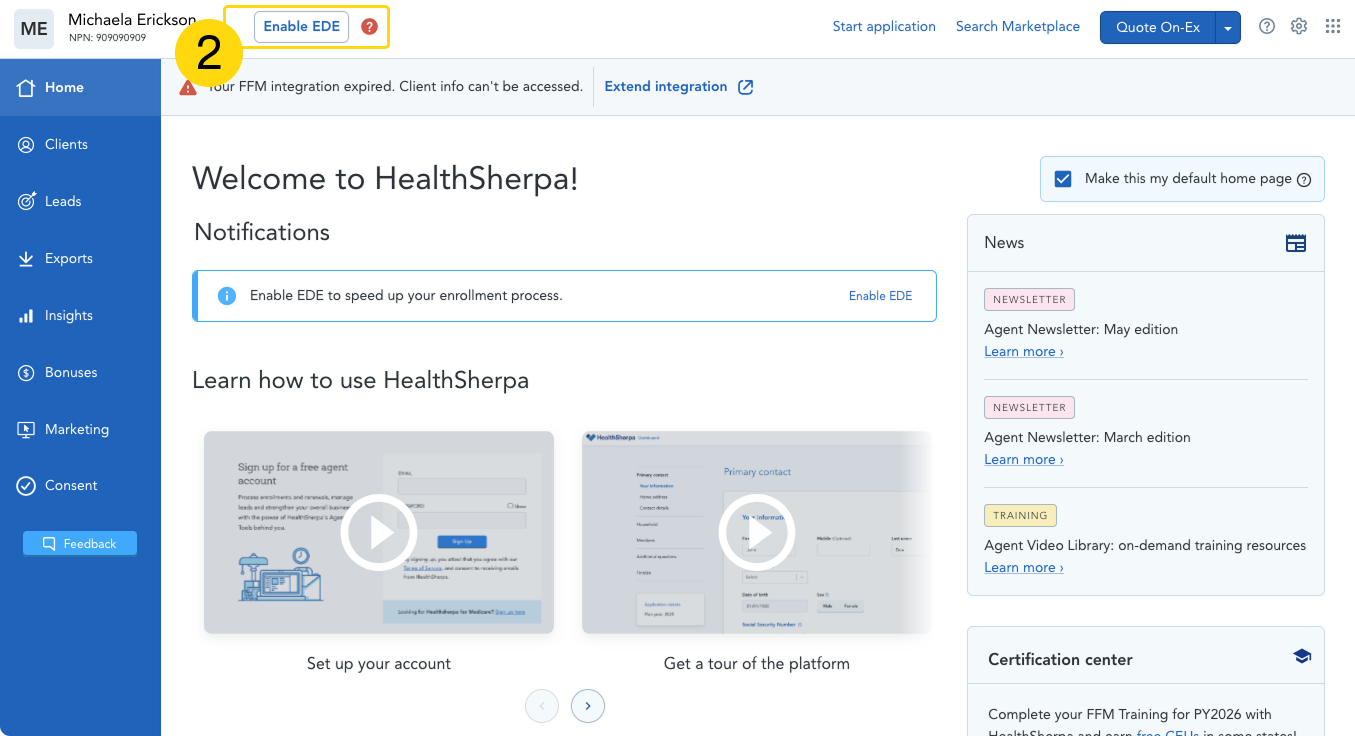Click the Insights bar chart icon
This screenshot has height=736, width=1355.
27,316
